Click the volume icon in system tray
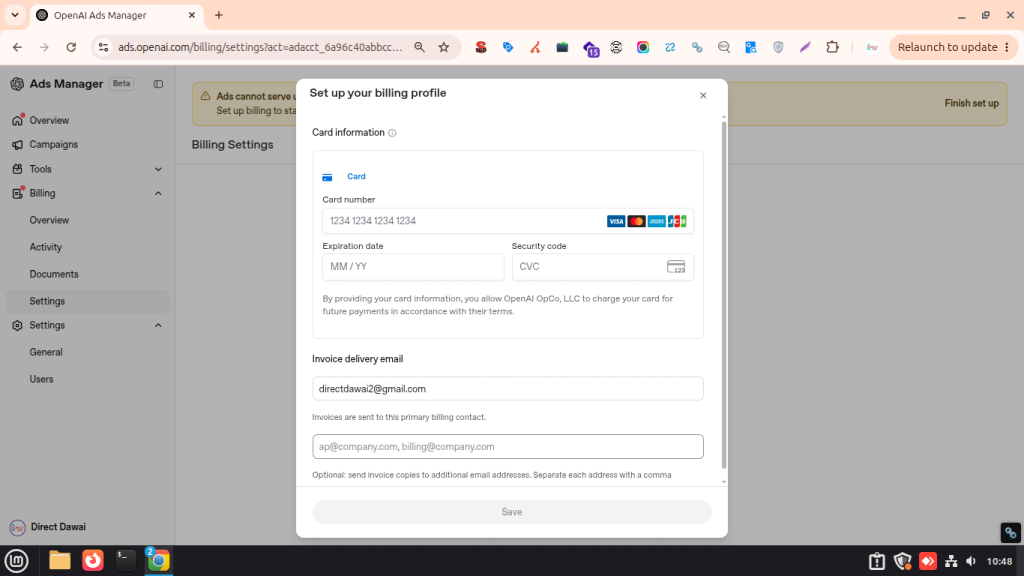The height and width of the screenshot is (576, 1024). [x=971, y=561]
